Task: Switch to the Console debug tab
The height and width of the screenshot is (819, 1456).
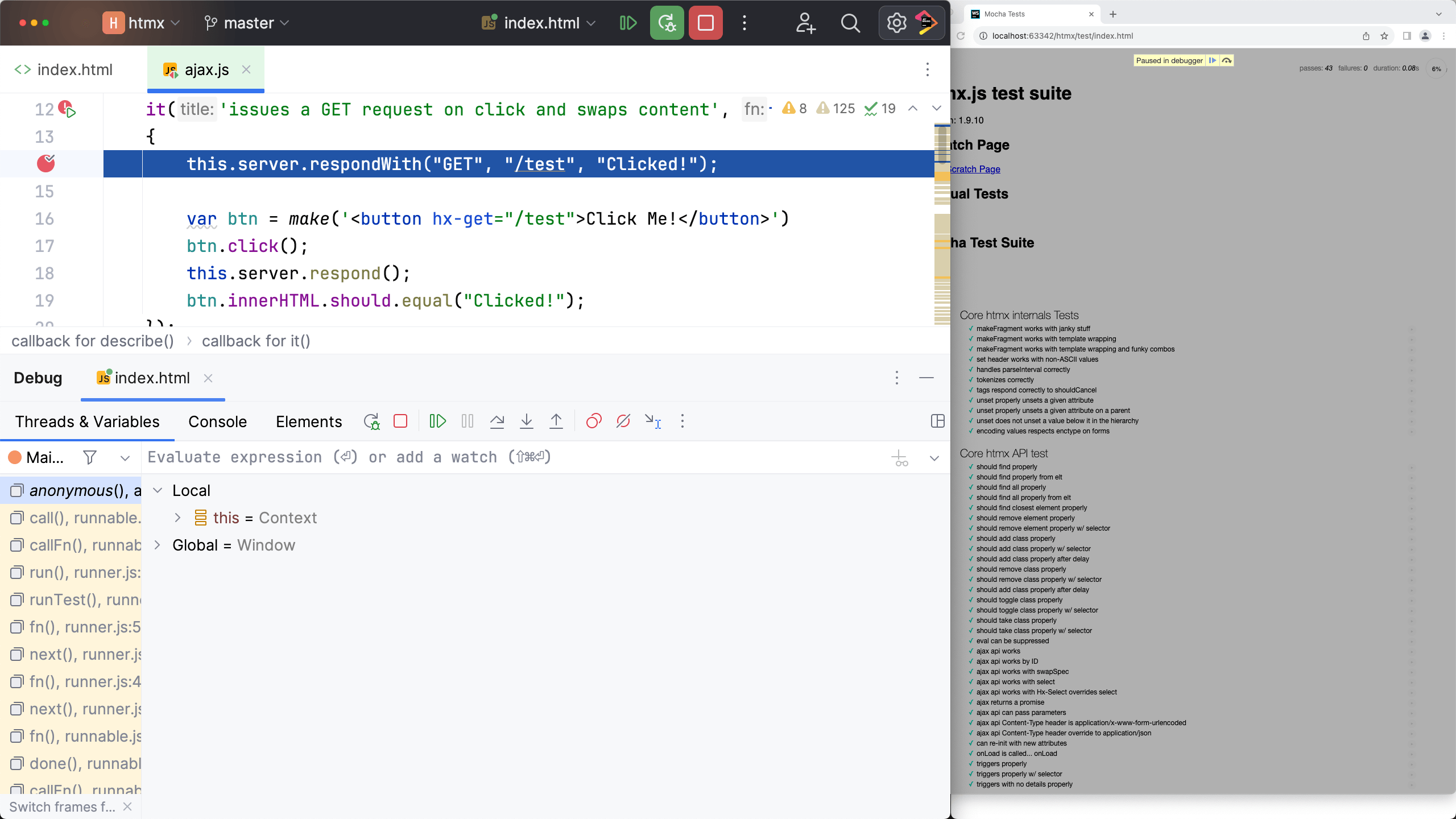Action: tap(217, 421)
